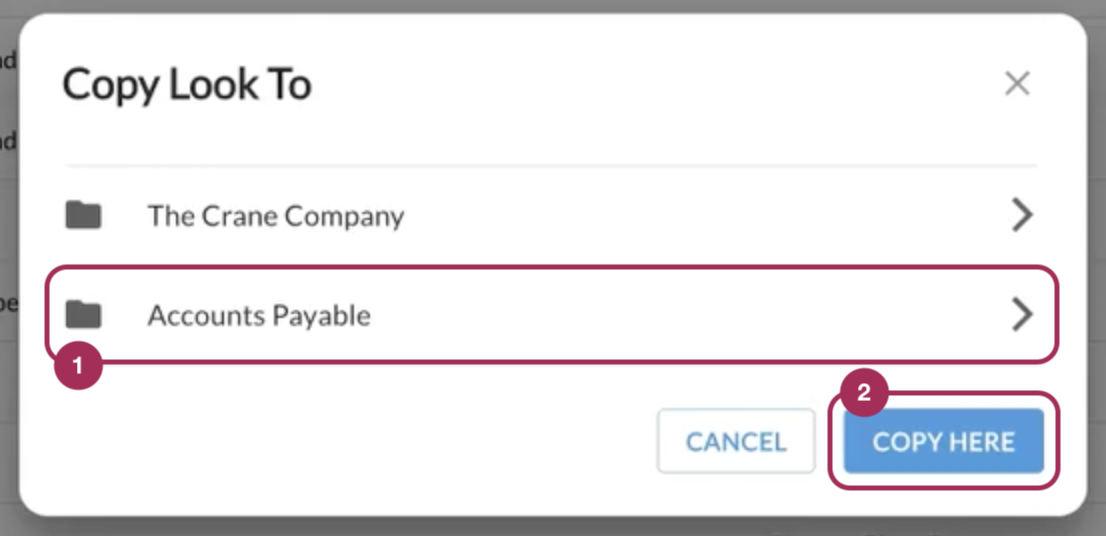Expand The Crane Company folder chevron

(1022, 215)
